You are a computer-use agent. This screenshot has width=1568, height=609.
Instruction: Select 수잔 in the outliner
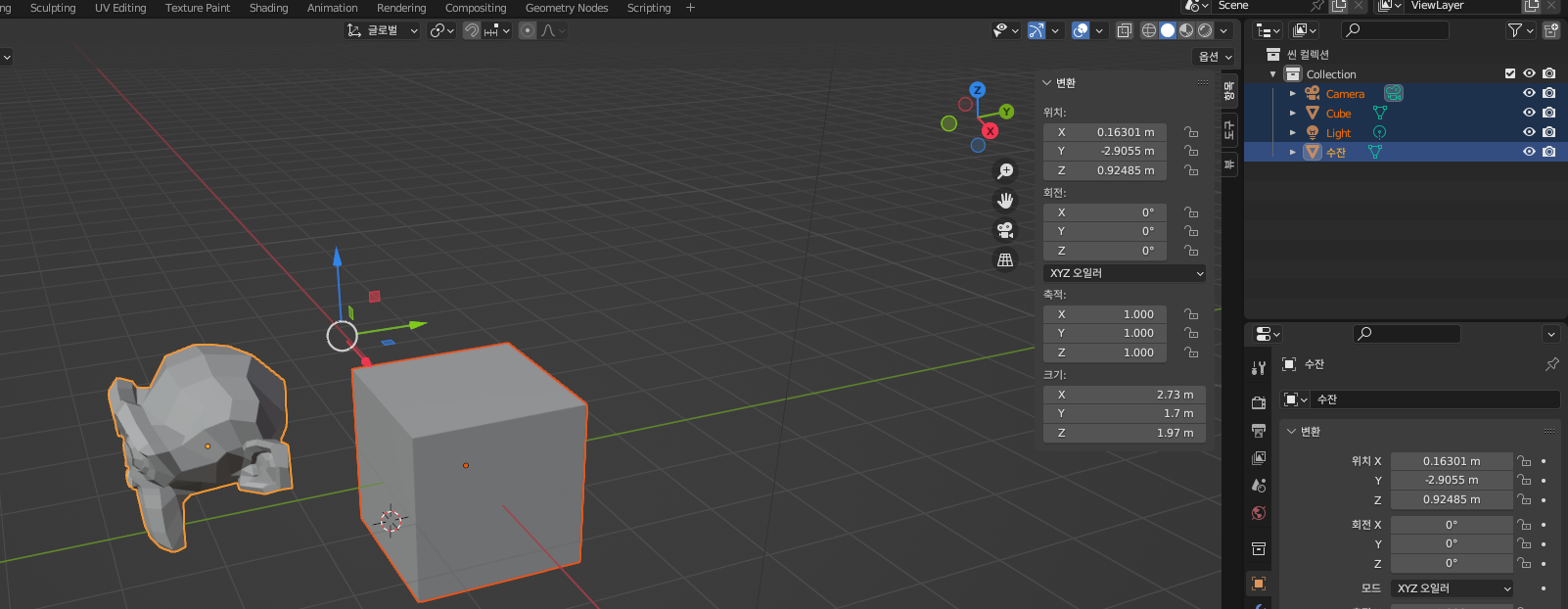(1336, 153)
